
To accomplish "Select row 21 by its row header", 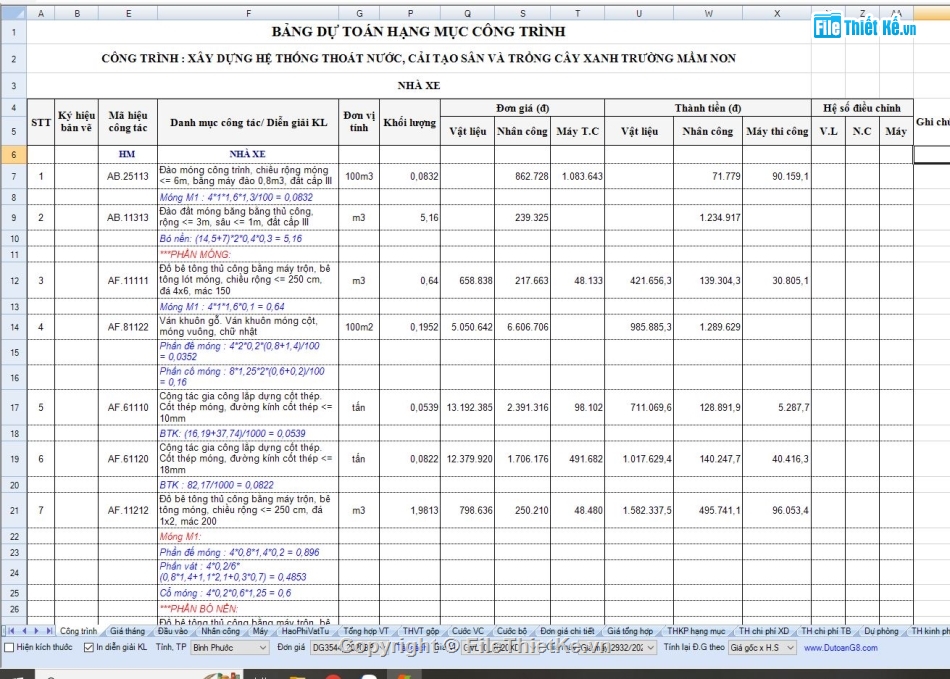I will (x=13, y=511).
